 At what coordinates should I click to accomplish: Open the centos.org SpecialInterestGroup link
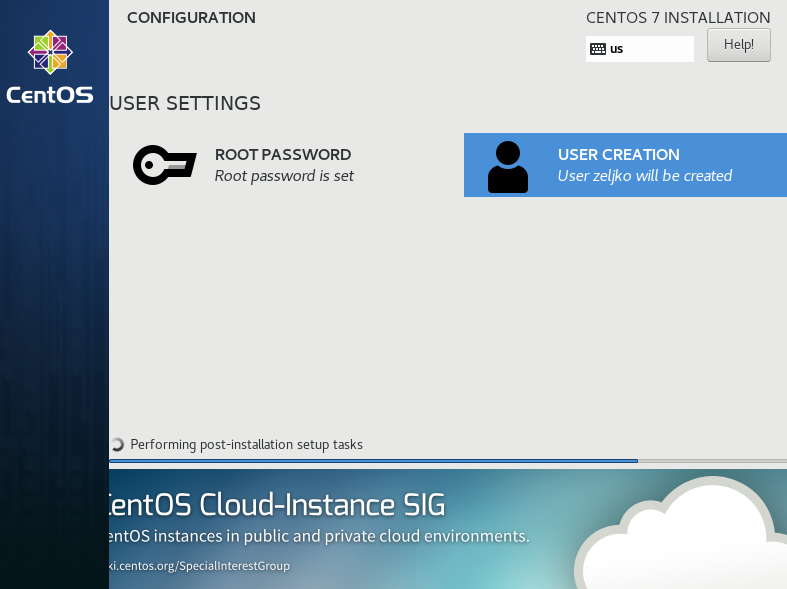(200, 566)
